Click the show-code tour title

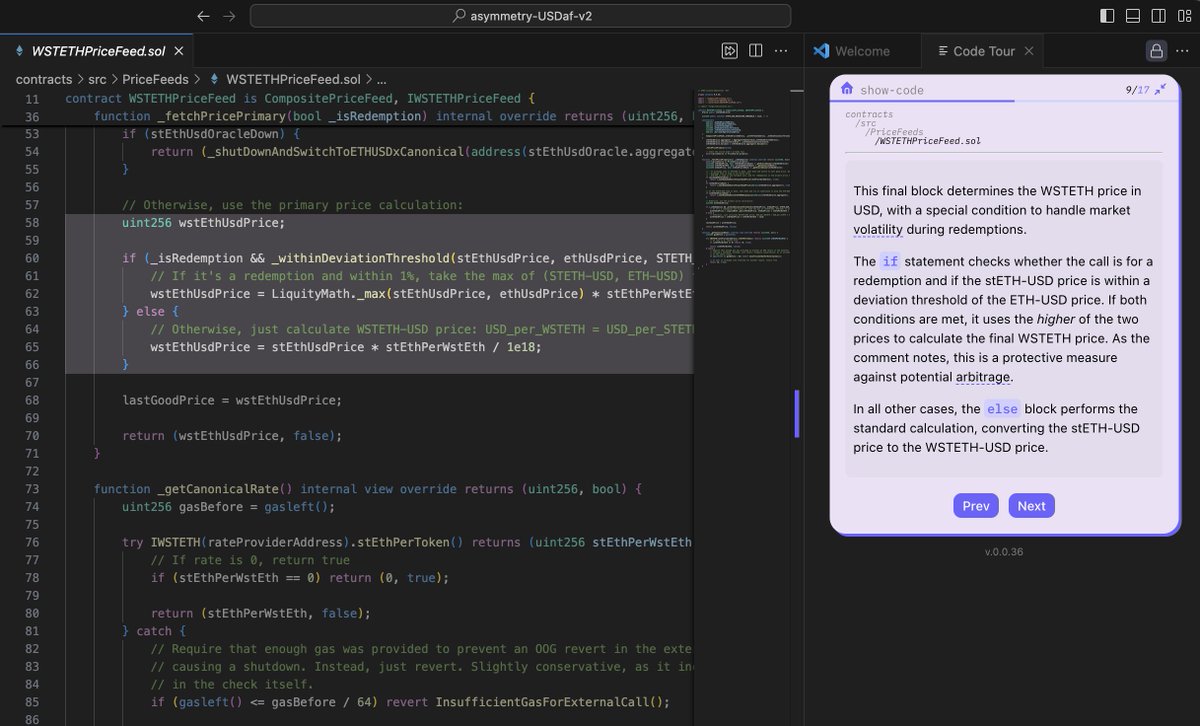pyautogui.click(x=892, y=90)
